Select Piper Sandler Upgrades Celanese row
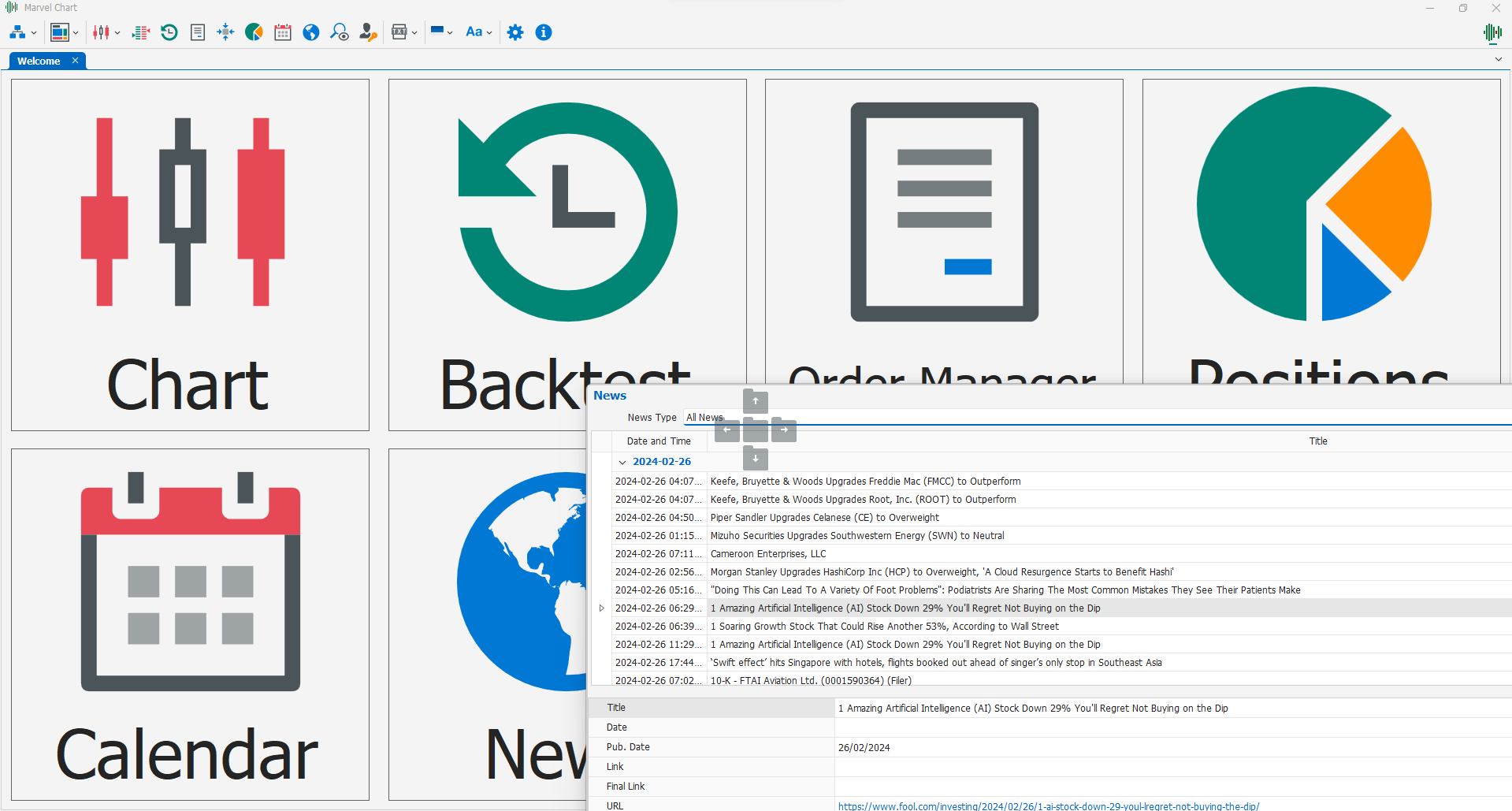 (1061, 518)
